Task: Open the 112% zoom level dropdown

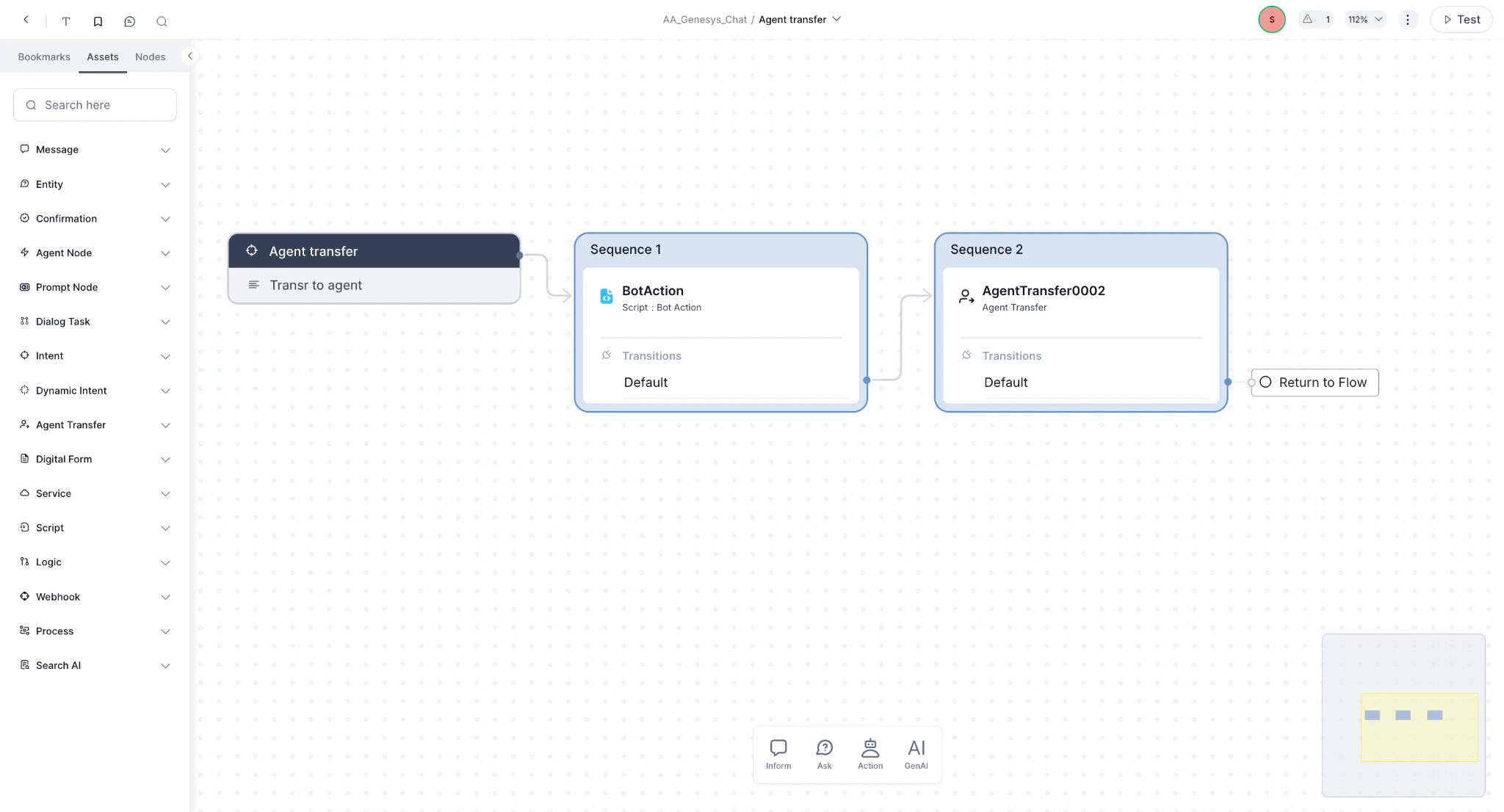Action: pos(1365,20)
